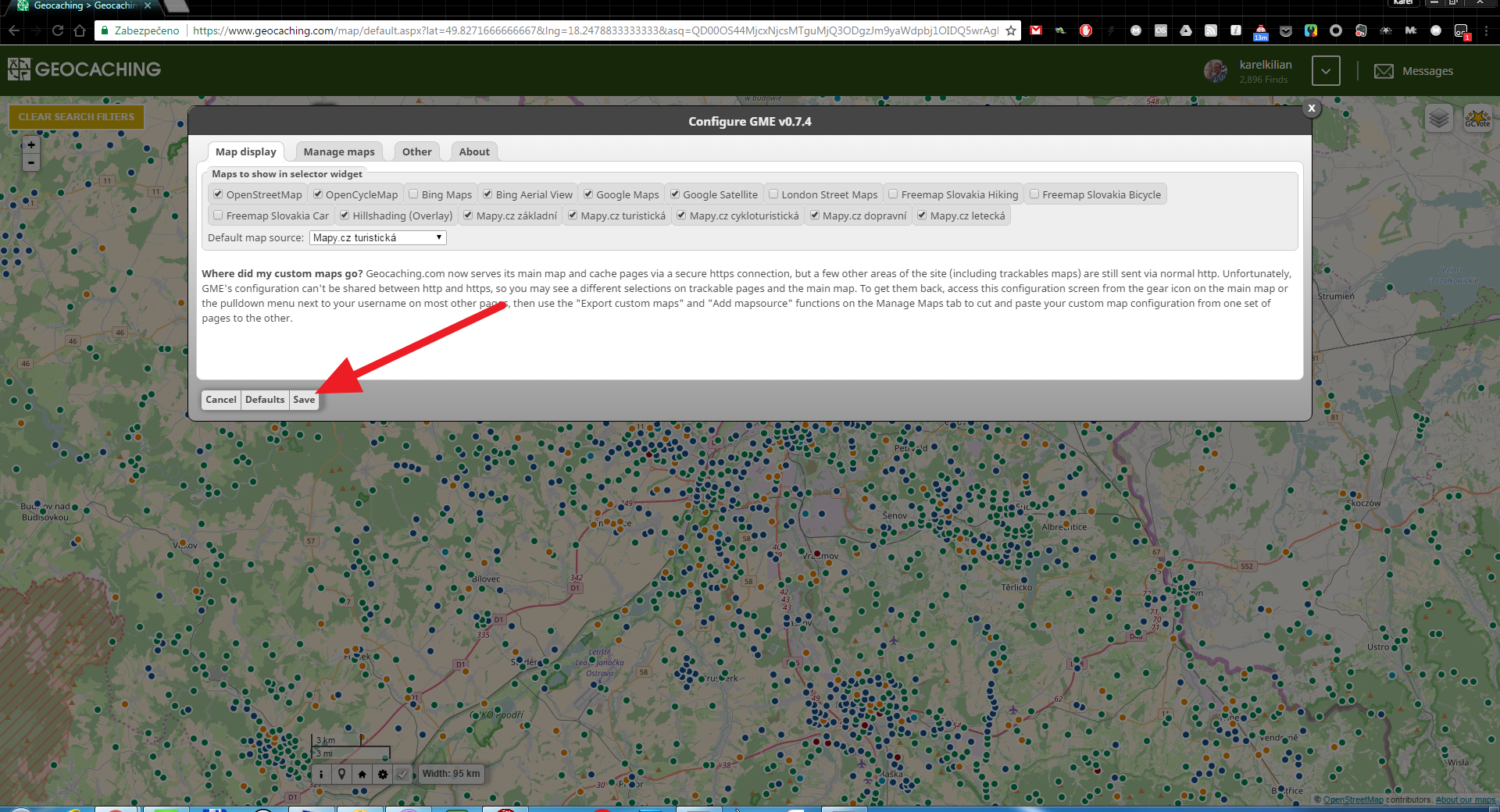Open the Last.fm extension icon

1161,30
